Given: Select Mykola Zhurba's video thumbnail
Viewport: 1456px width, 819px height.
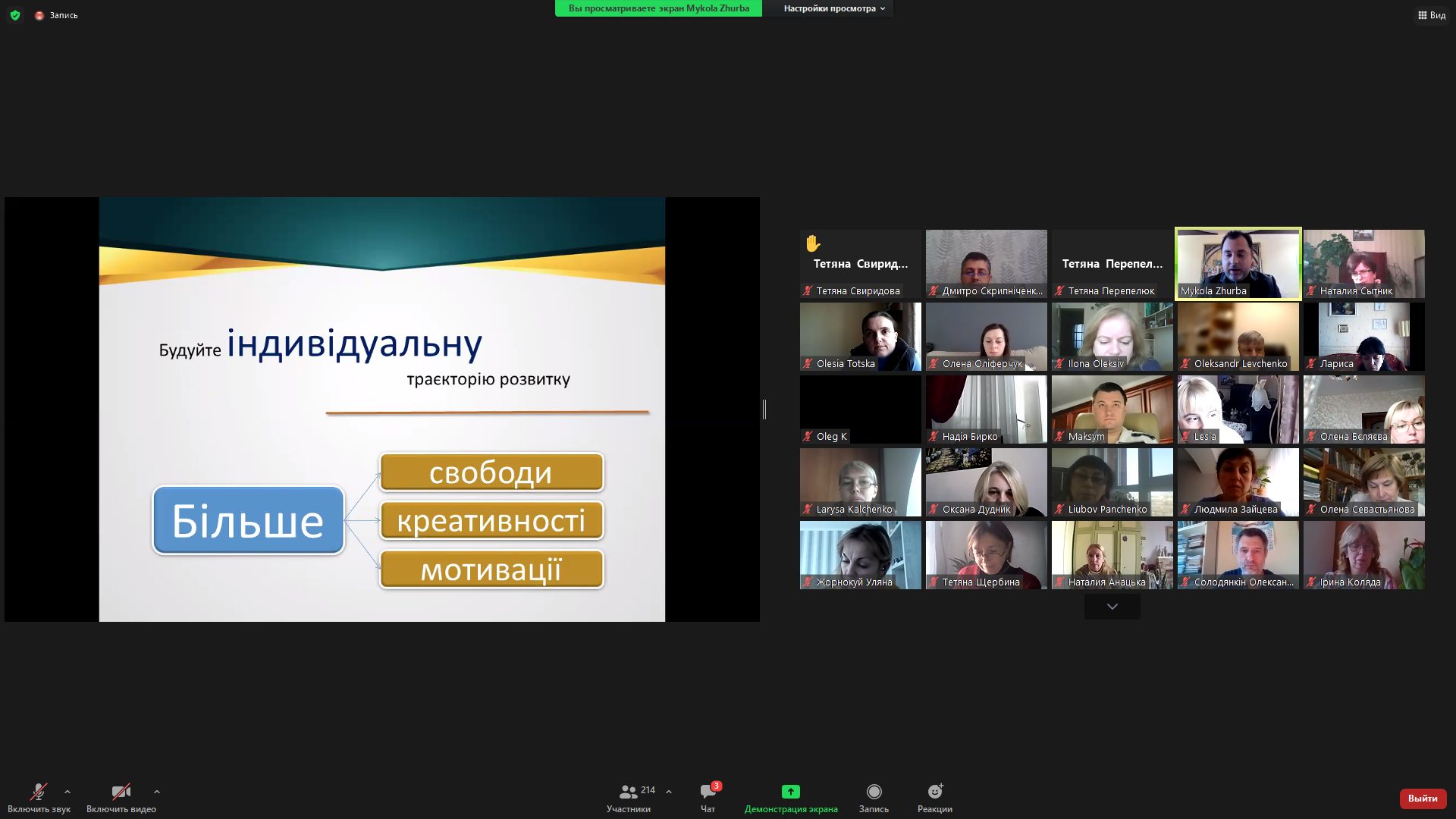Looking at the screenshot, I should click(1238, 262).
